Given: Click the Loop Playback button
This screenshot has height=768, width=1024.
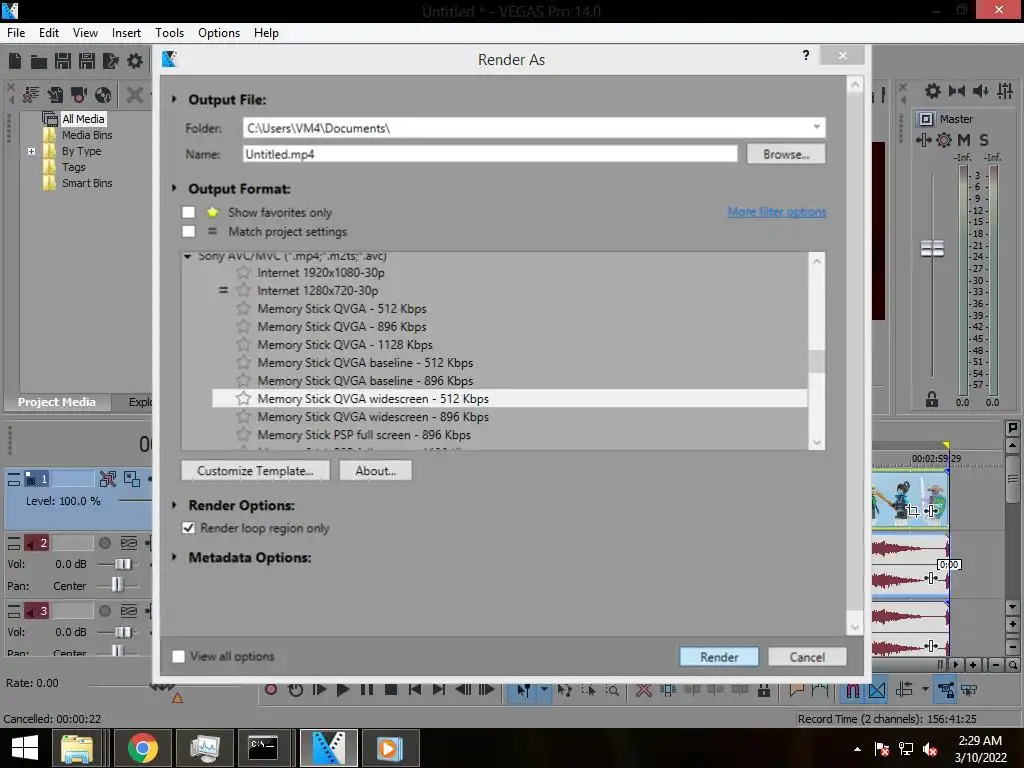Looking at the screenshot, I should coord(295,690).
